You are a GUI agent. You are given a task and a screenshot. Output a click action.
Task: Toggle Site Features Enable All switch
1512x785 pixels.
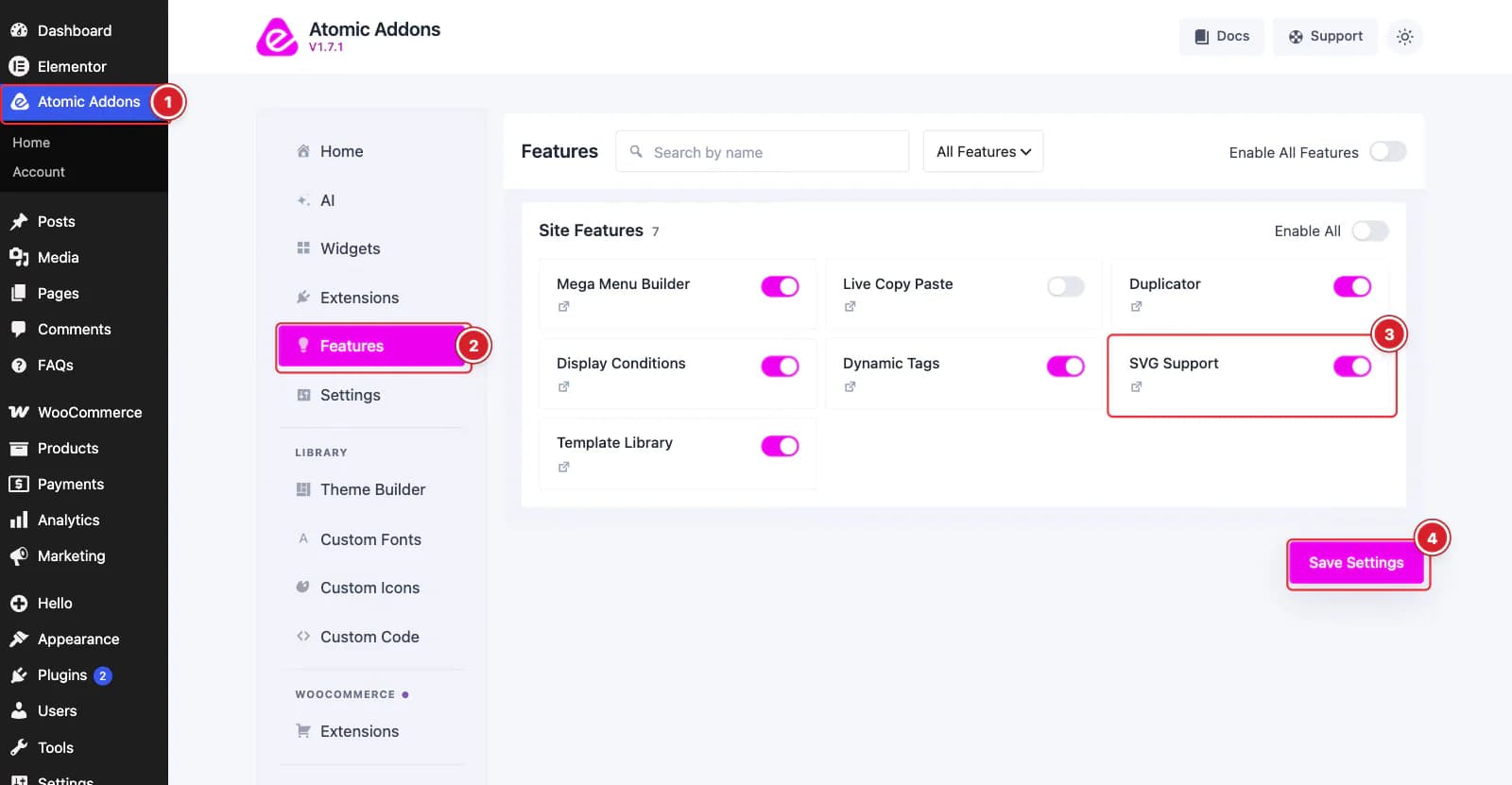1370,230
